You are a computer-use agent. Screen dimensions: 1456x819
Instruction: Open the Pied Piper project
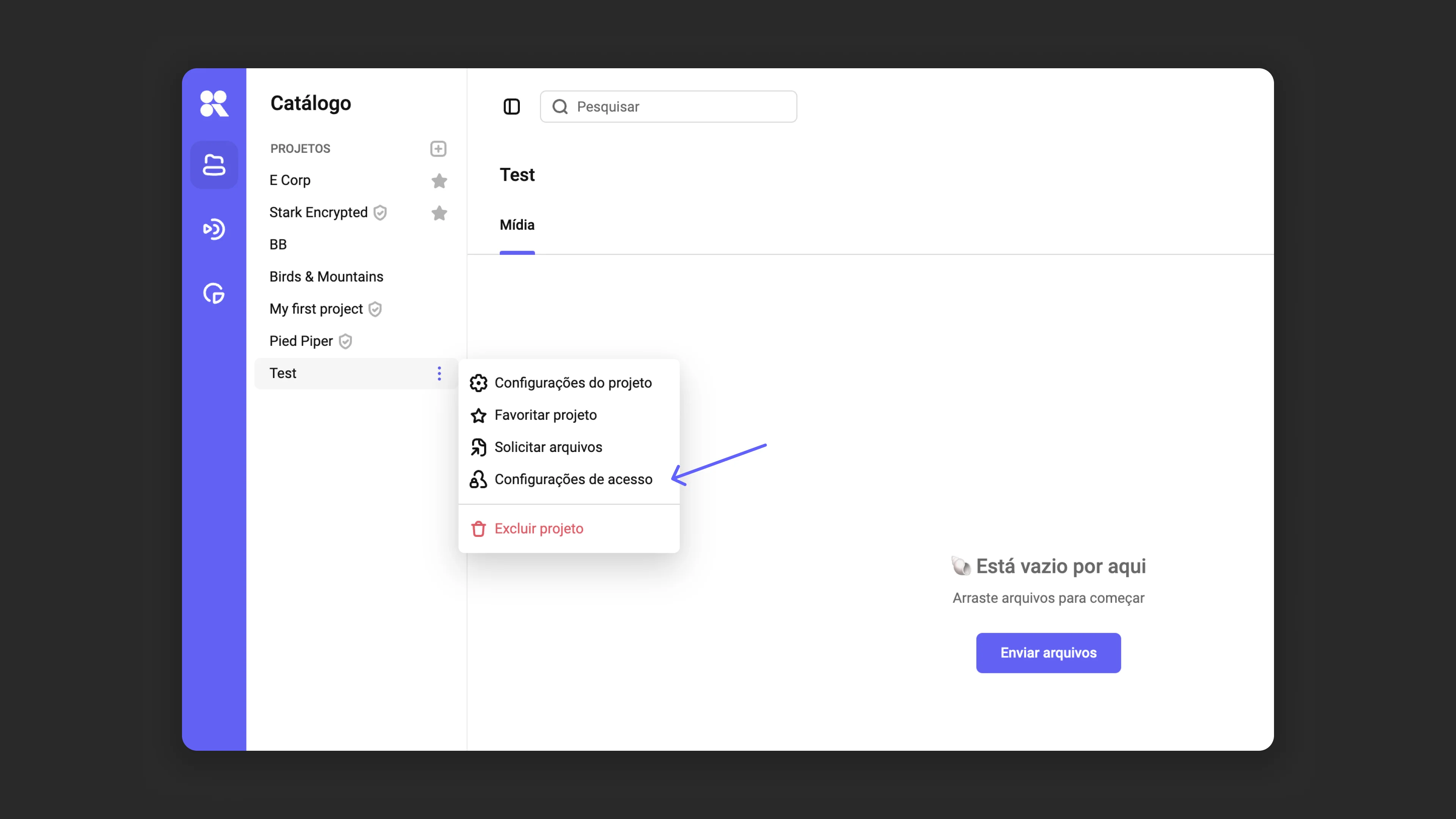tap(301, 341)
